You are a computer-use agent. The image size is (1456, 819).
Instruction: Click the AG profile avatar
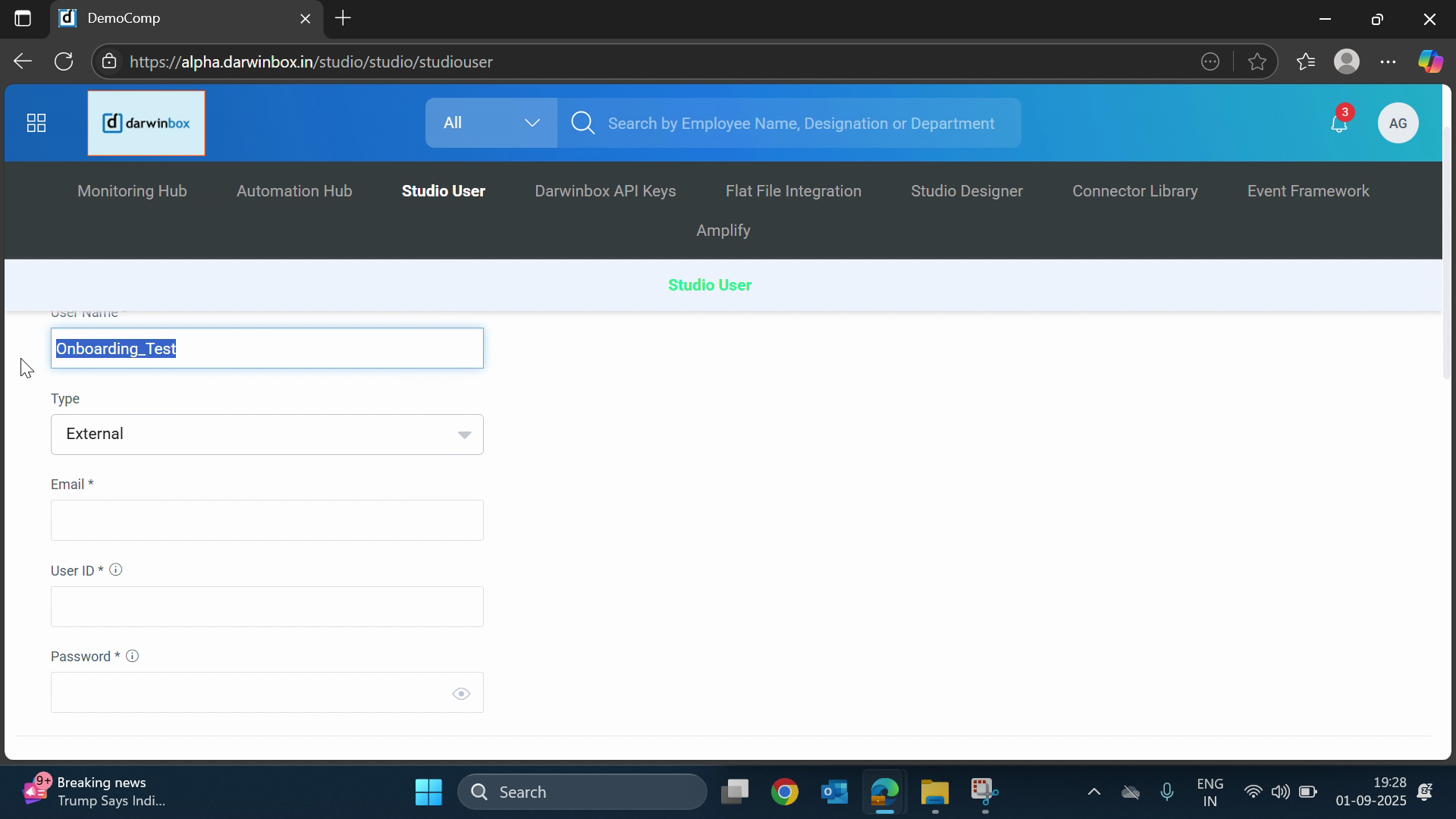1398,123
